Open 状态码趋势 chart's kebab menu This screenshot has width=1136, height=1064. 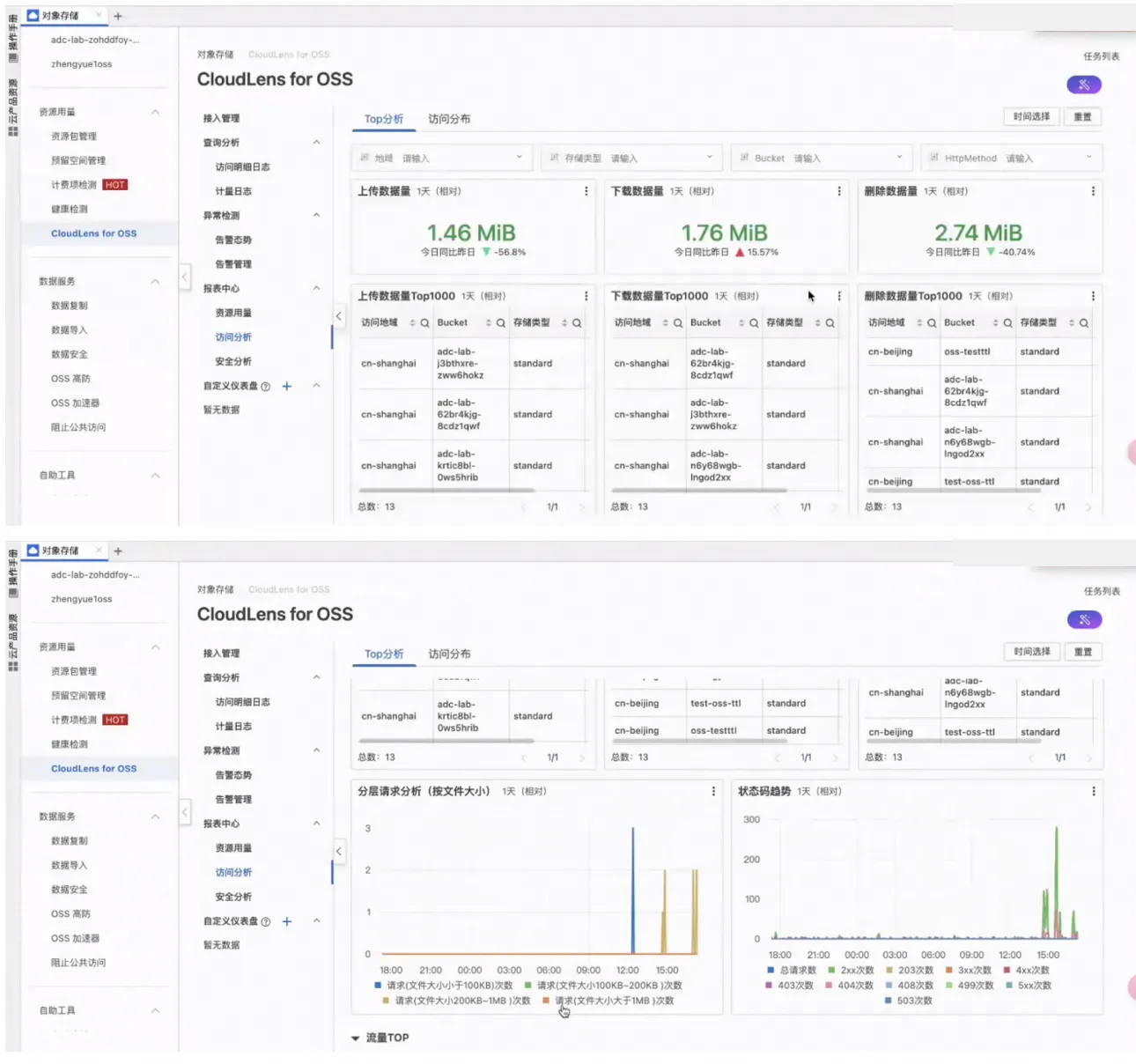[1094, 791]
